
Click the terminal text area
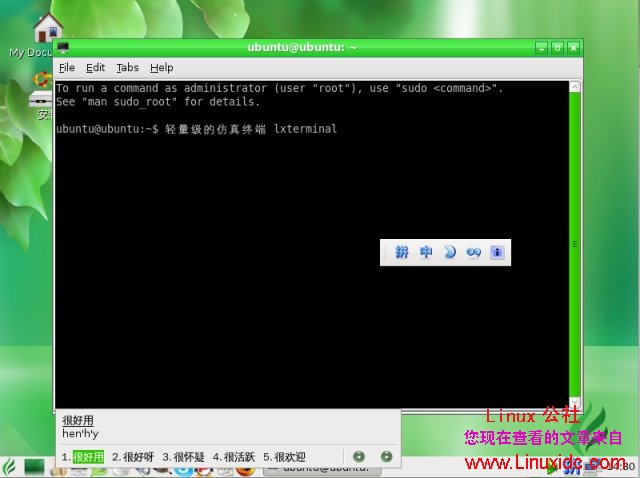(312, 244)
